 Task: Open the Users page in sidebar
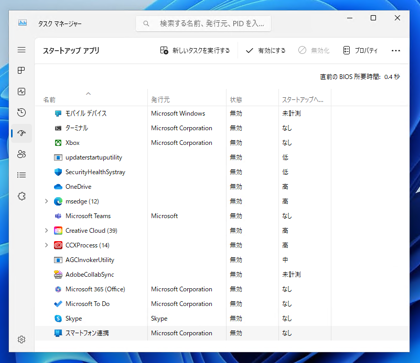tap(22, 154)
